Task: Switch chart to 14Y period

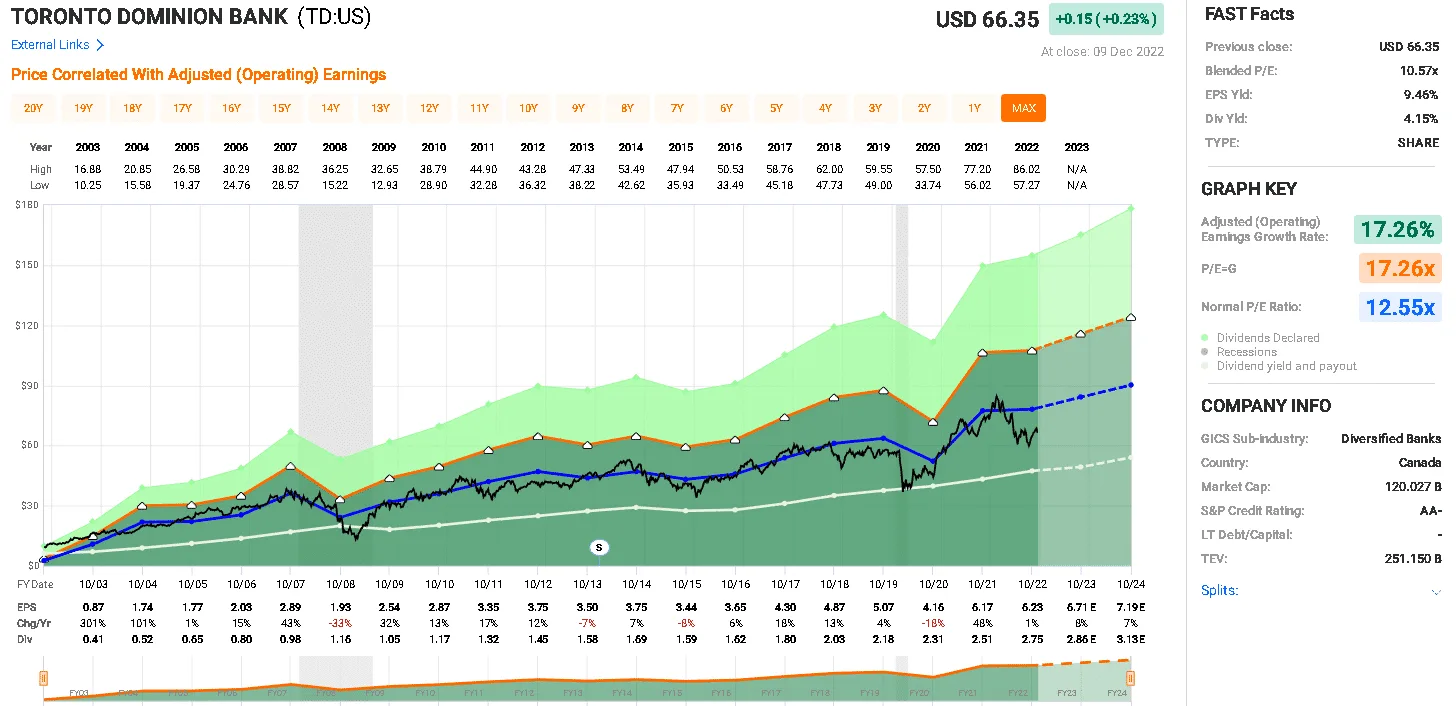Action: pyautogui.click(x=330, y=108)
